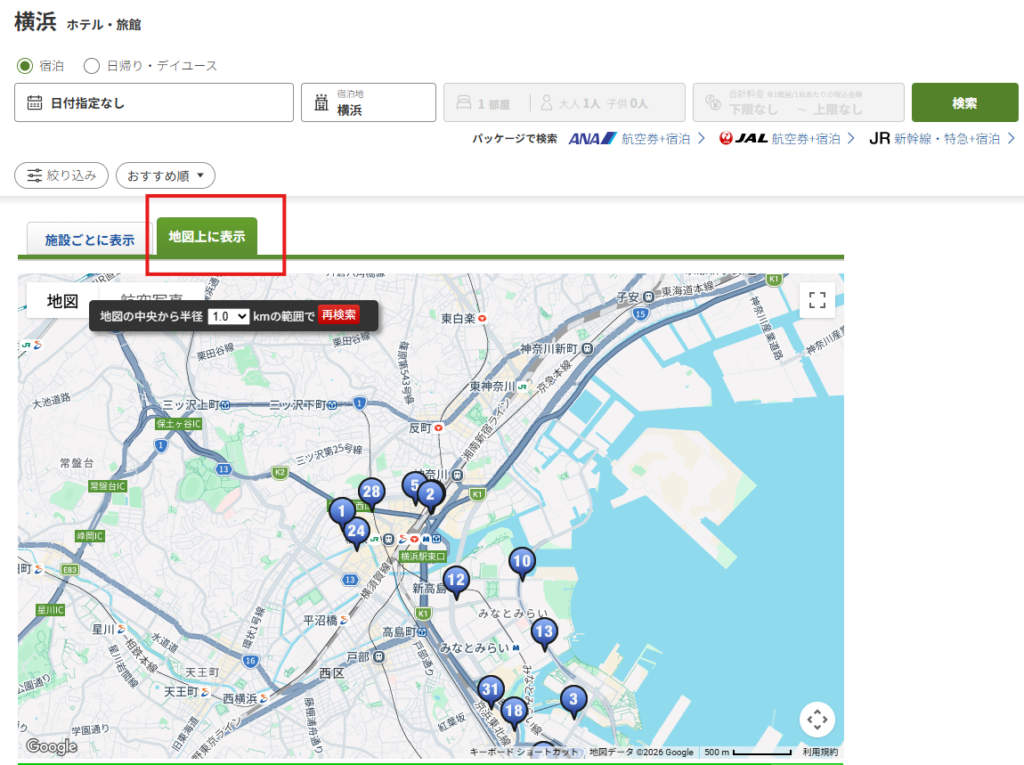The width and height of the screenshot is (1024, 765).
Task: Click the red 再検索 button
Action: click(x=338, y=315)
